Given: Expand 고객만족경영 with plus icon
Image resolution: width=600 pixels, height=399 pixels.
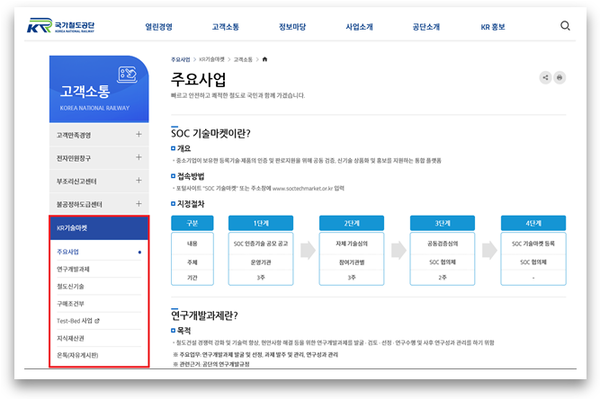Looking at the screenshot, I should pyautogui.click(x=139, y=134).
